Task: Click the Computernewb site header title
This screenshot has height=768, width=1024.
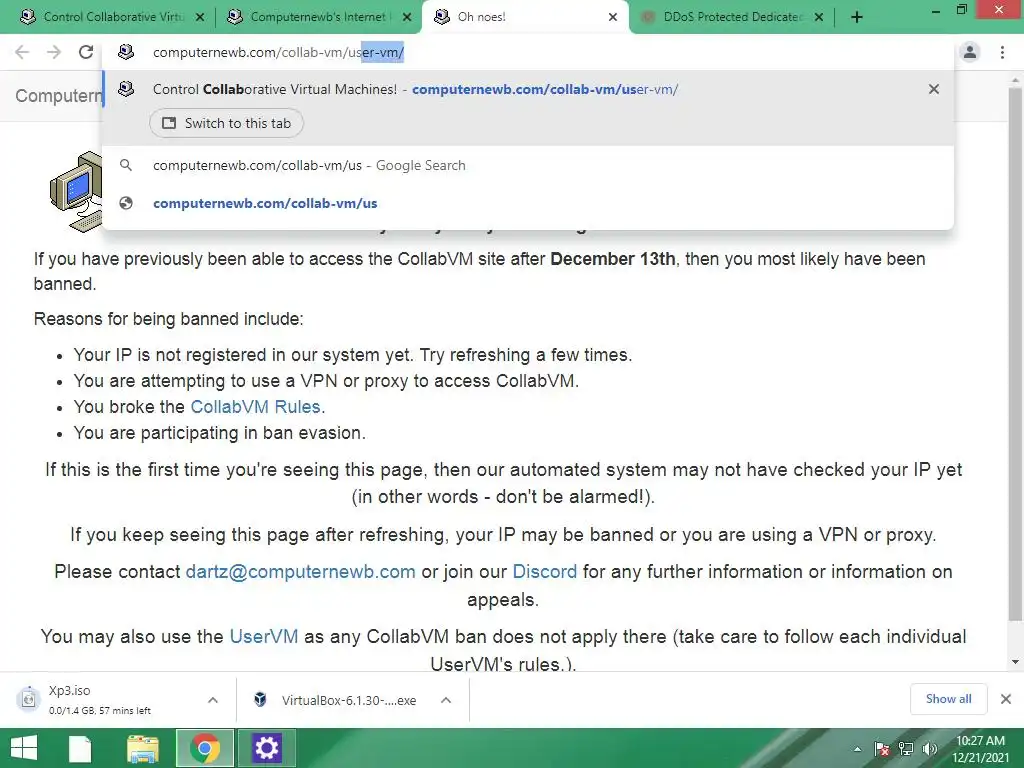Action: tap(59, 96)
